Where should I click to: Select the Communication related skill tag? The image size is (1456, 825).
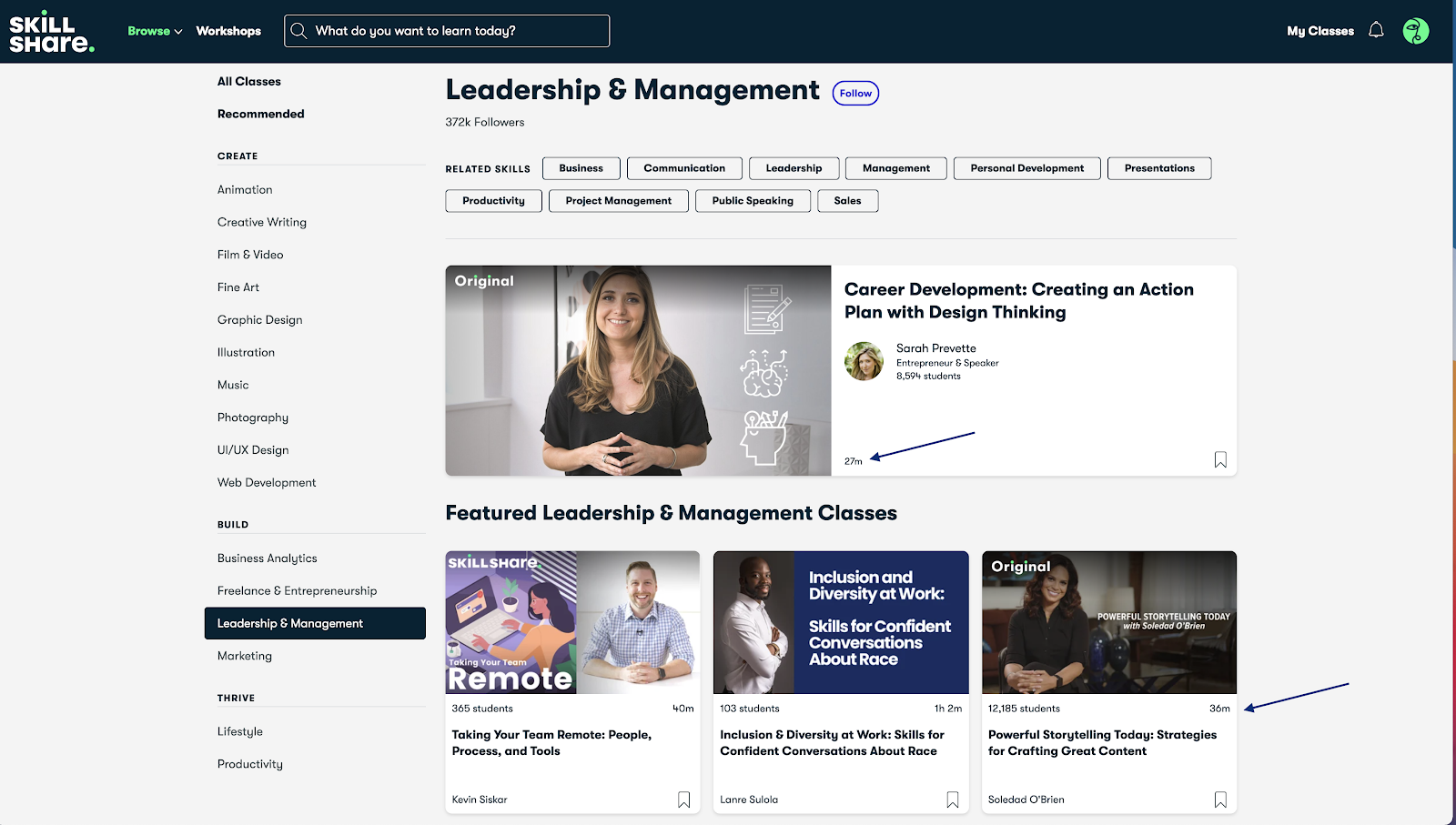click(684, 168)
